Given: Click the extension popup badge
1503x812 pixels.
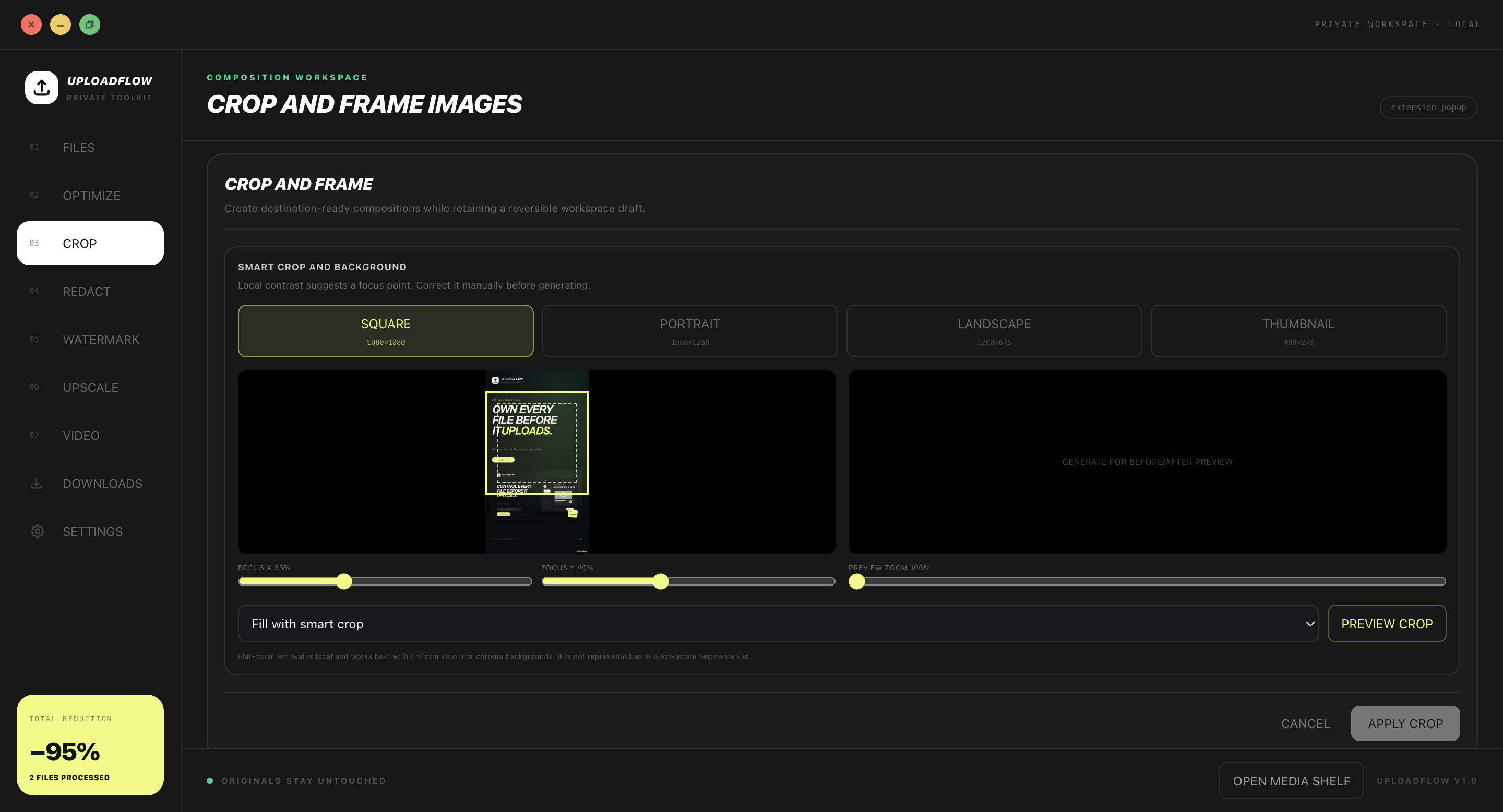Looking at the screenshot, I should (1428, 108).
